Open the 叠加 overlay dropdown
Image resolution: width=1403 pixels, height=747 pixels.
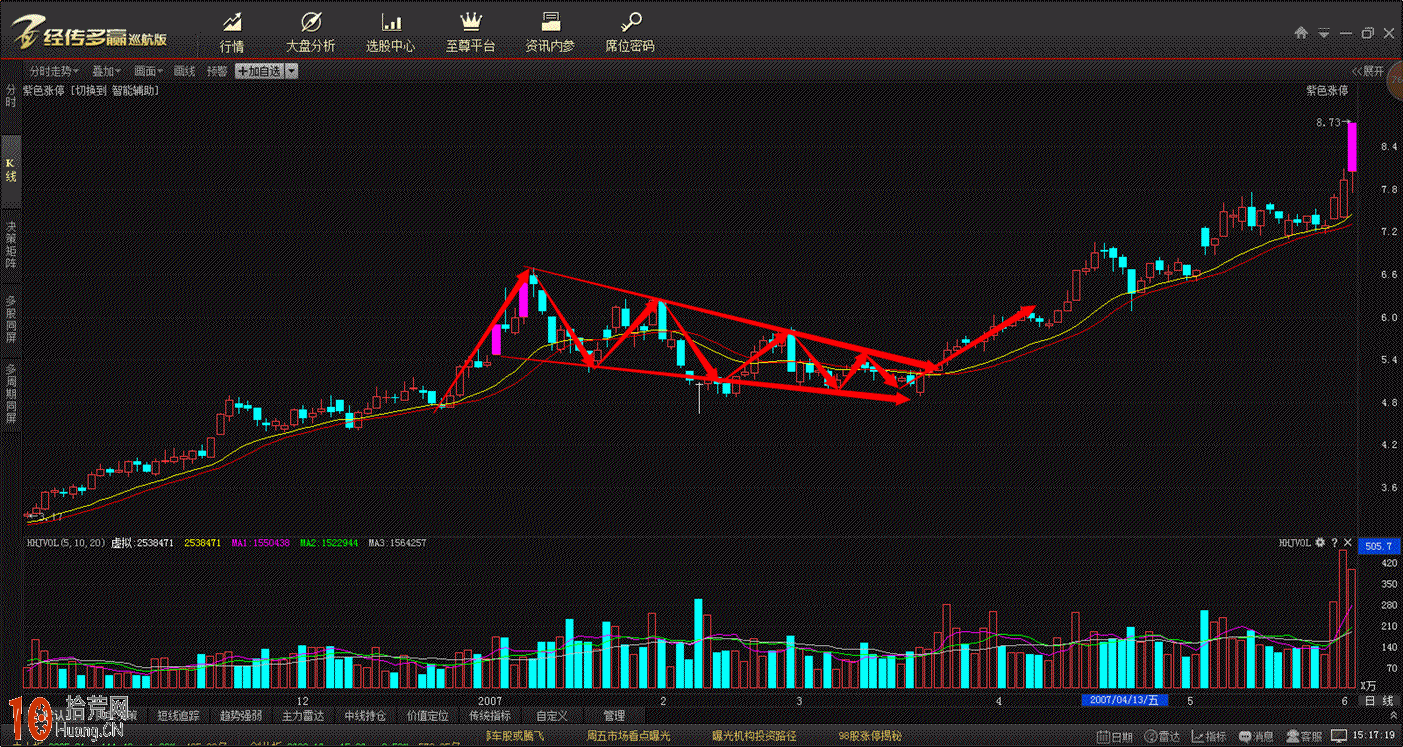106,71
